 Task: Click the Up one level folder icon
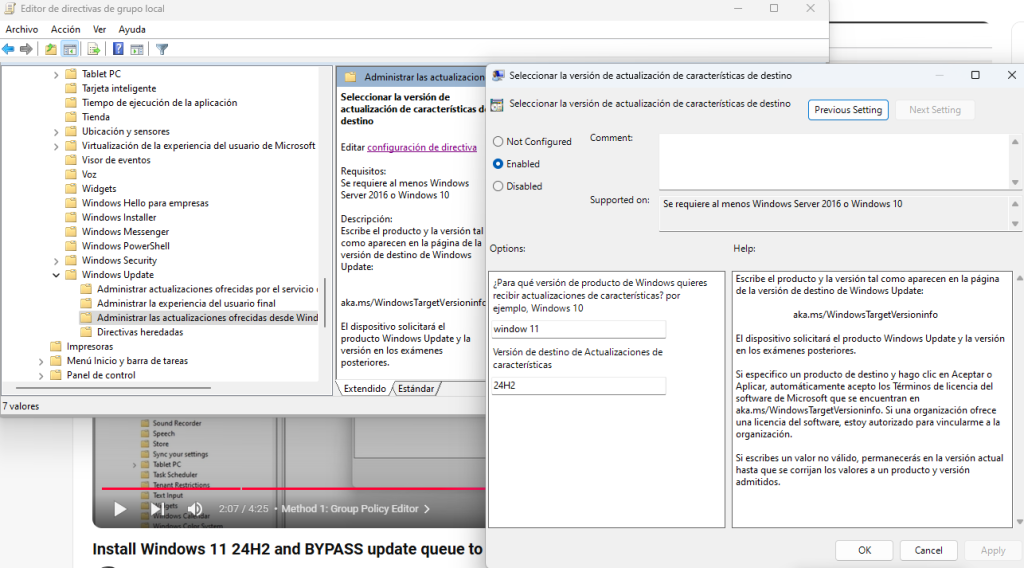(x=51, y=49)
